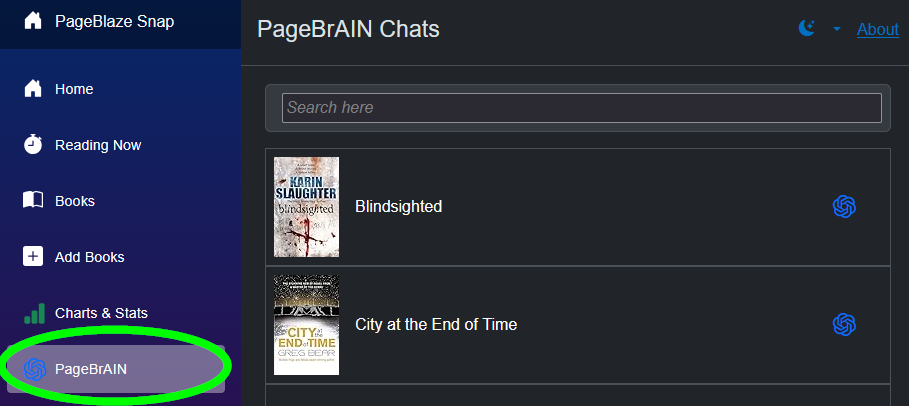Screen dimensions: 909x406
Task: Click the City at the End of Time cover
Action: (x=306, y=325)
